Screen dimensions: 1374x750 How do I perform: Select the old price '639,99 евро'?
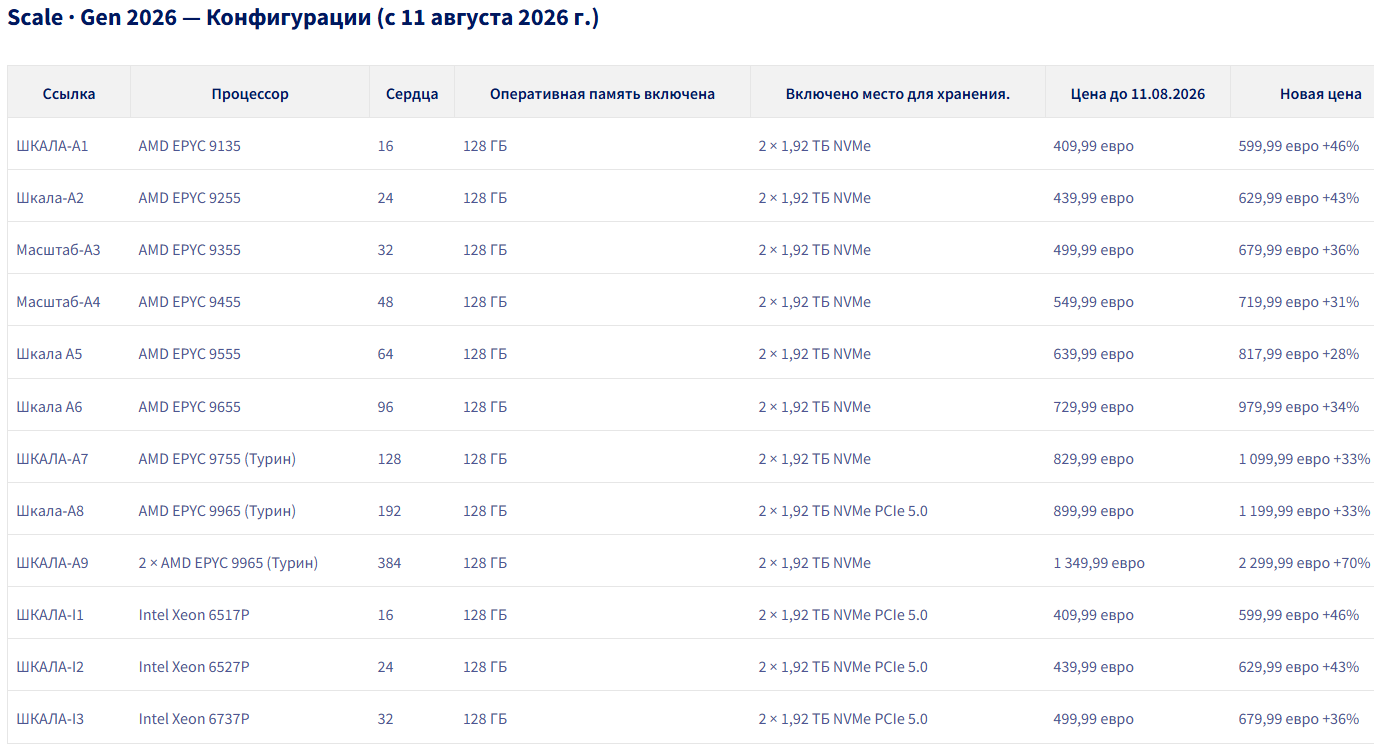tap(1093, 354)
